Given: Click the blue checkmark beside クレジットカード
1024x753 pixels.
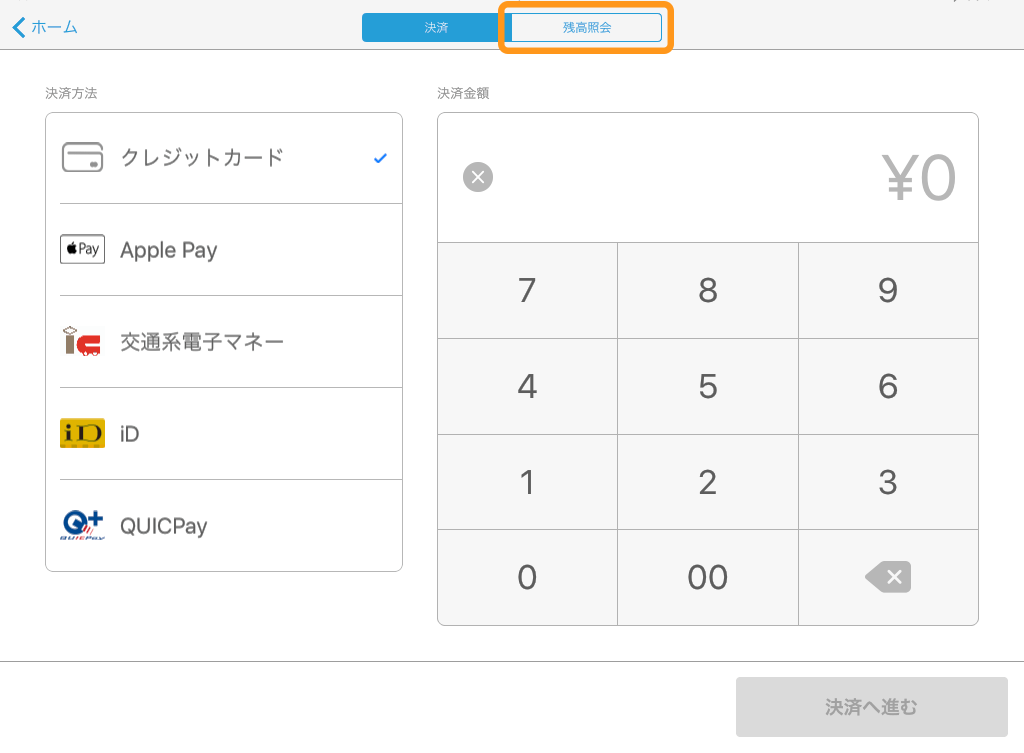Looking at the screenshot, I should pyautogui.click(x=381, y=158).
